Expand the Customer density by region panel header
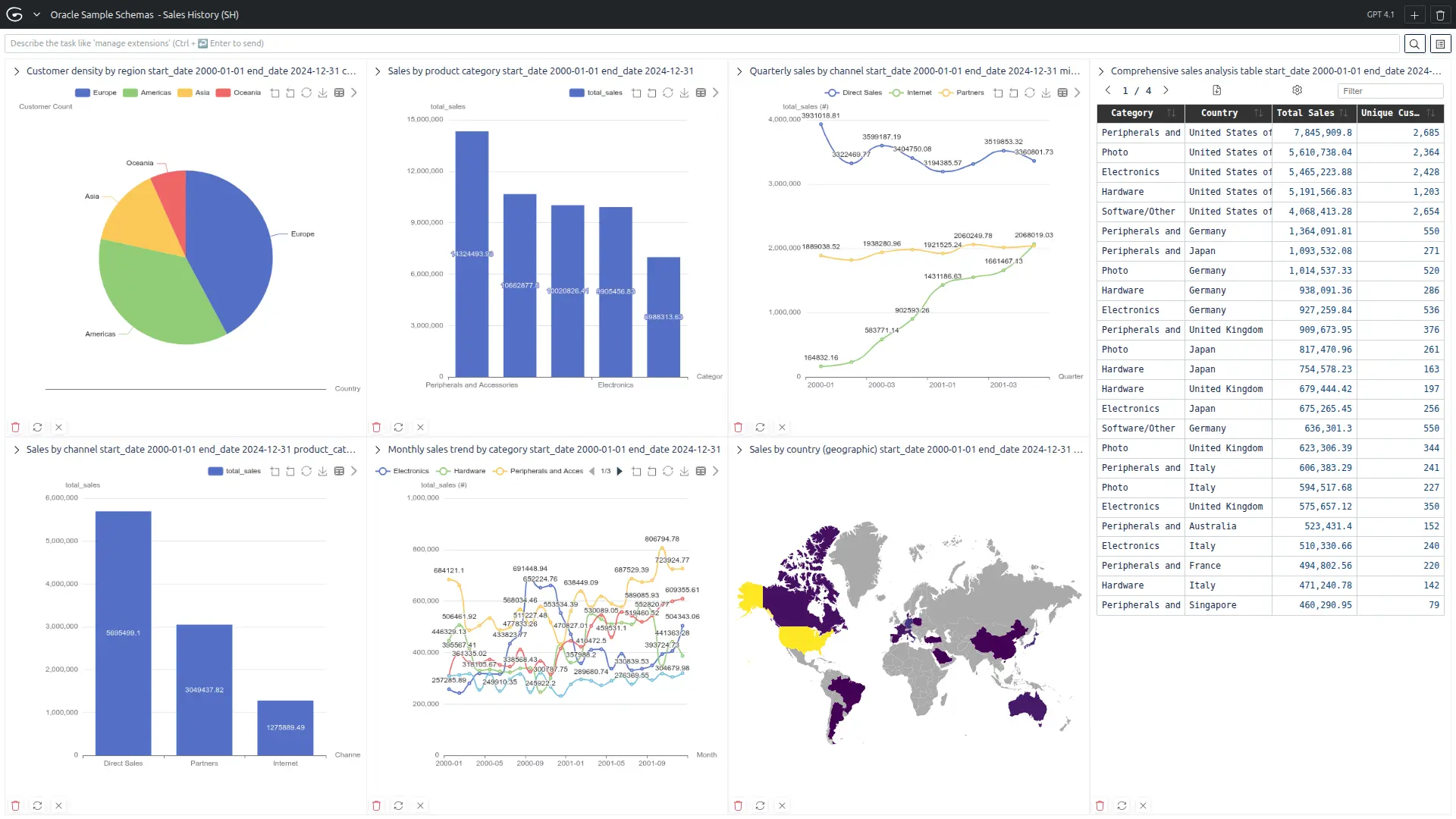1456x819 pixels. [x=16, y=71]
